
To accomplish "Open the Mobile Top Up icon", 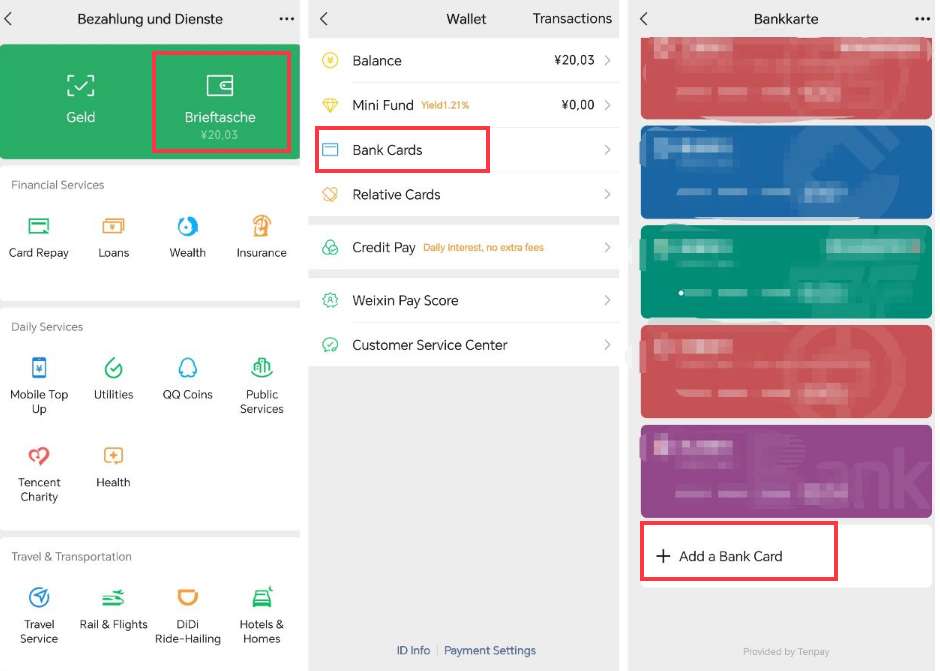I will 39,368.
